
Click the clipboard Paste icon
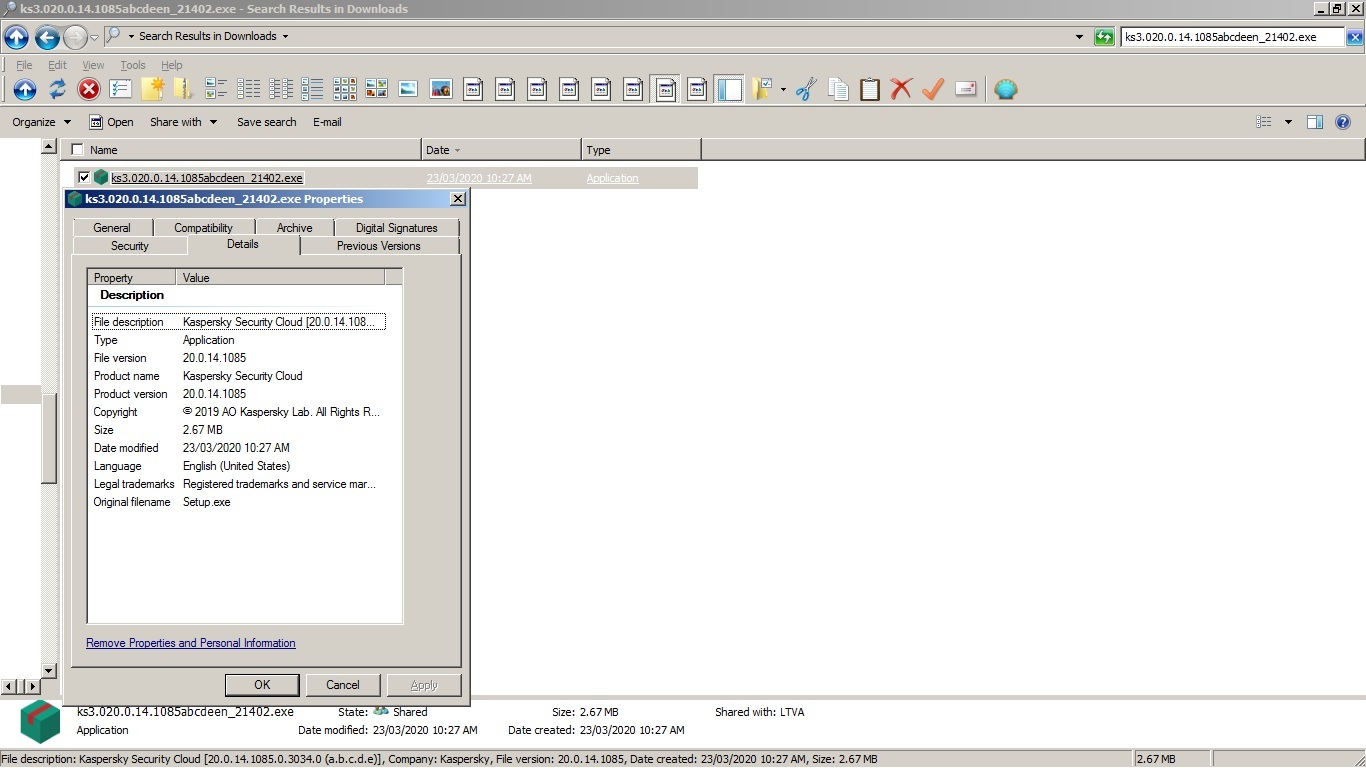coord(870,89)
